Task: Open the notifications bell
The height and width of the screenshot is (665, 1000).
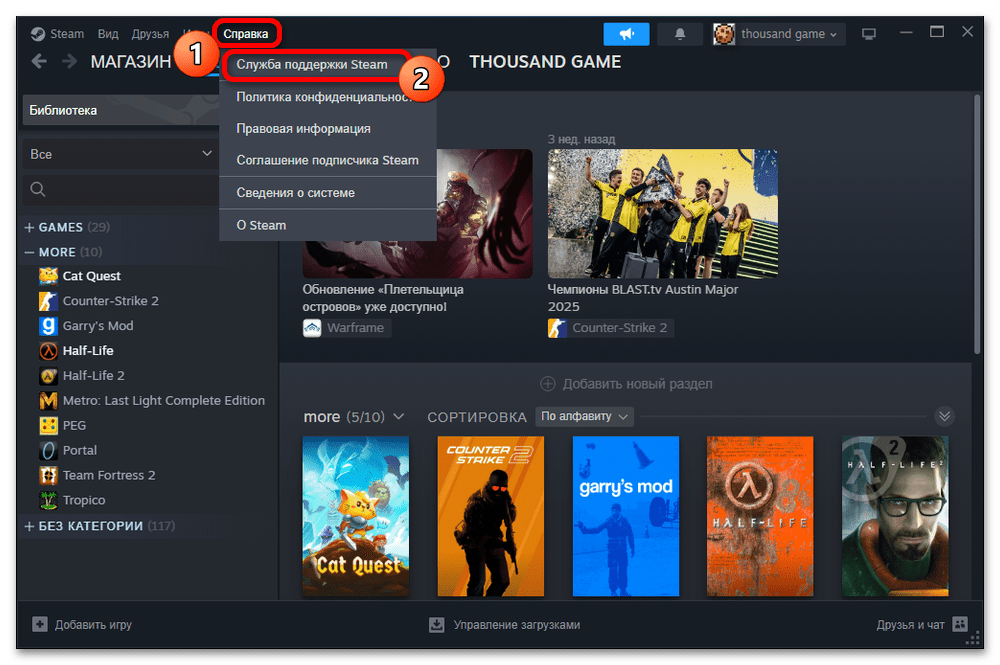Action: (x=680, y=34)
